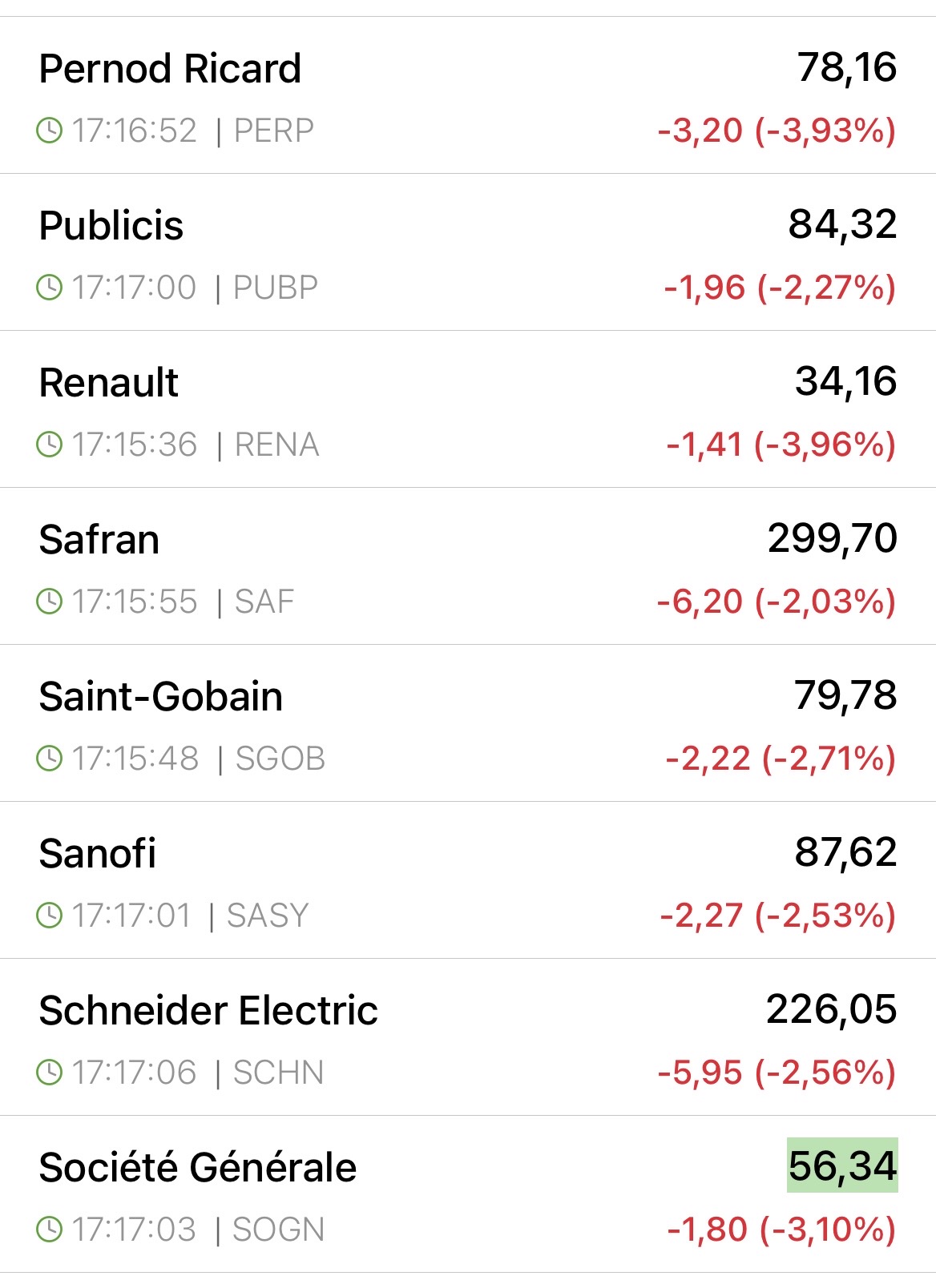
Task: Click the clock icon next to Renault time
Action: point(50,444)
